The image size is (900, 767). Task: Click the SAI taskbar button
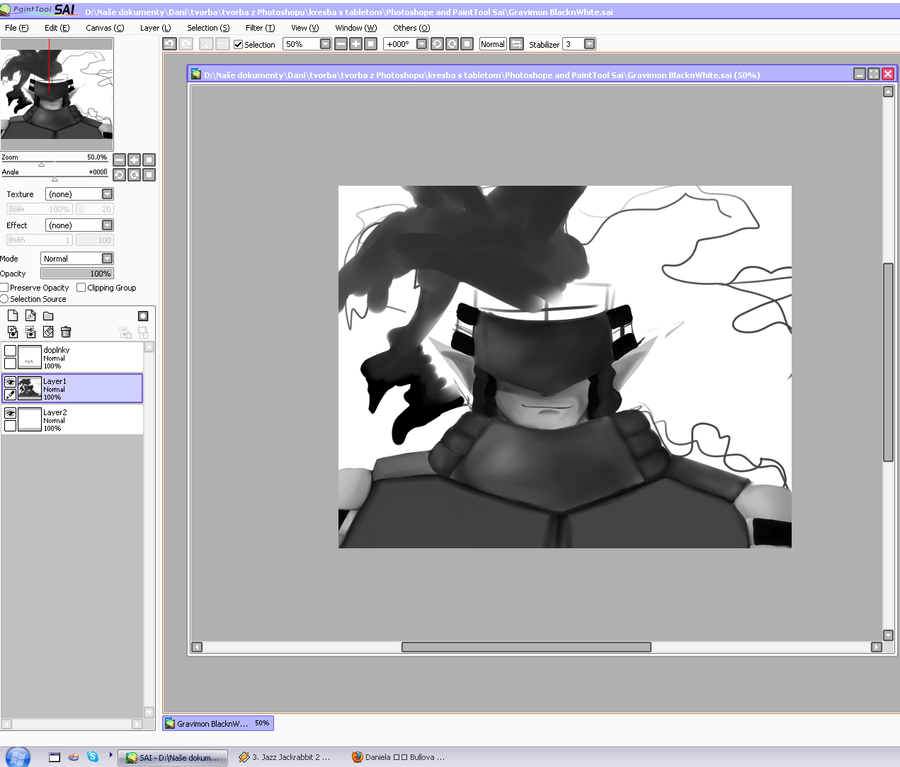(x=173, y=757)
